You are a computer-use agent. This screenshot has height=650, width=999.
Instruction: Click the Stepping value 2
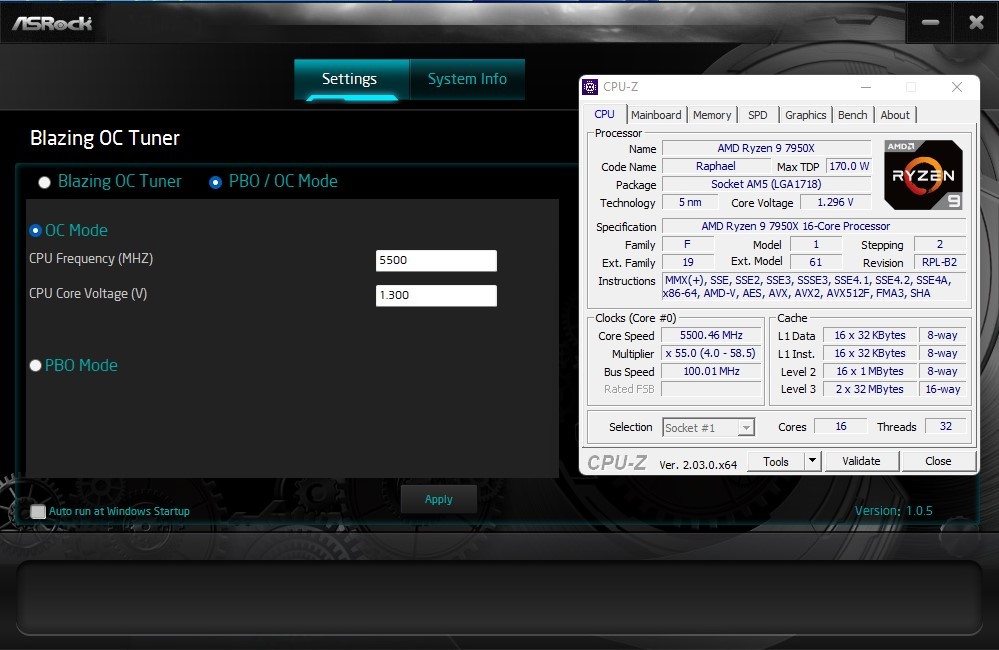click(940, 244)
